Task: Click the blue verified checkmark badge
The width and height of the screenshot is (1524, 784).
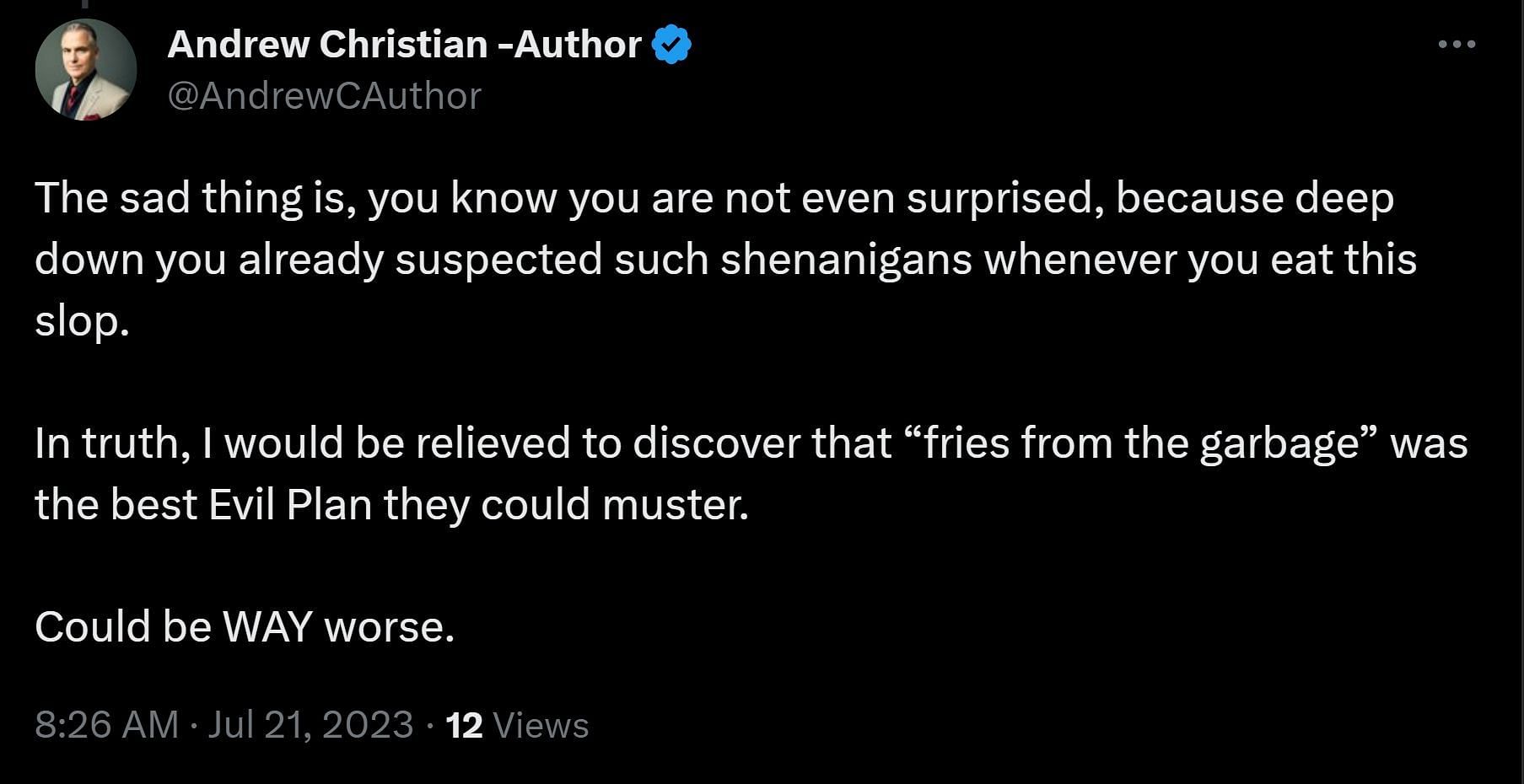Action: click(672, 45)
